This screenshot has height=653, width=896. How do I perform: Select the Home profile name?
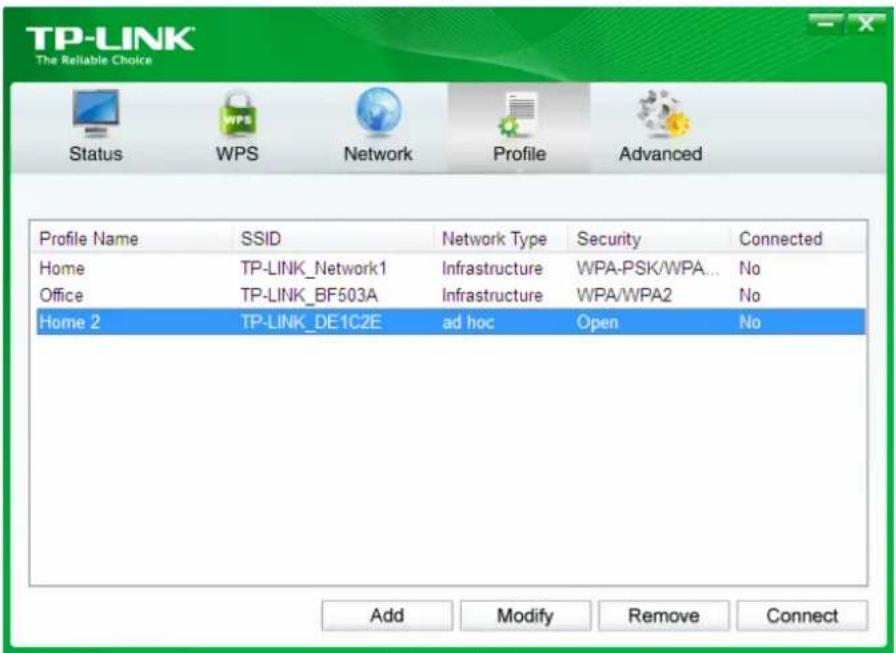62,268
